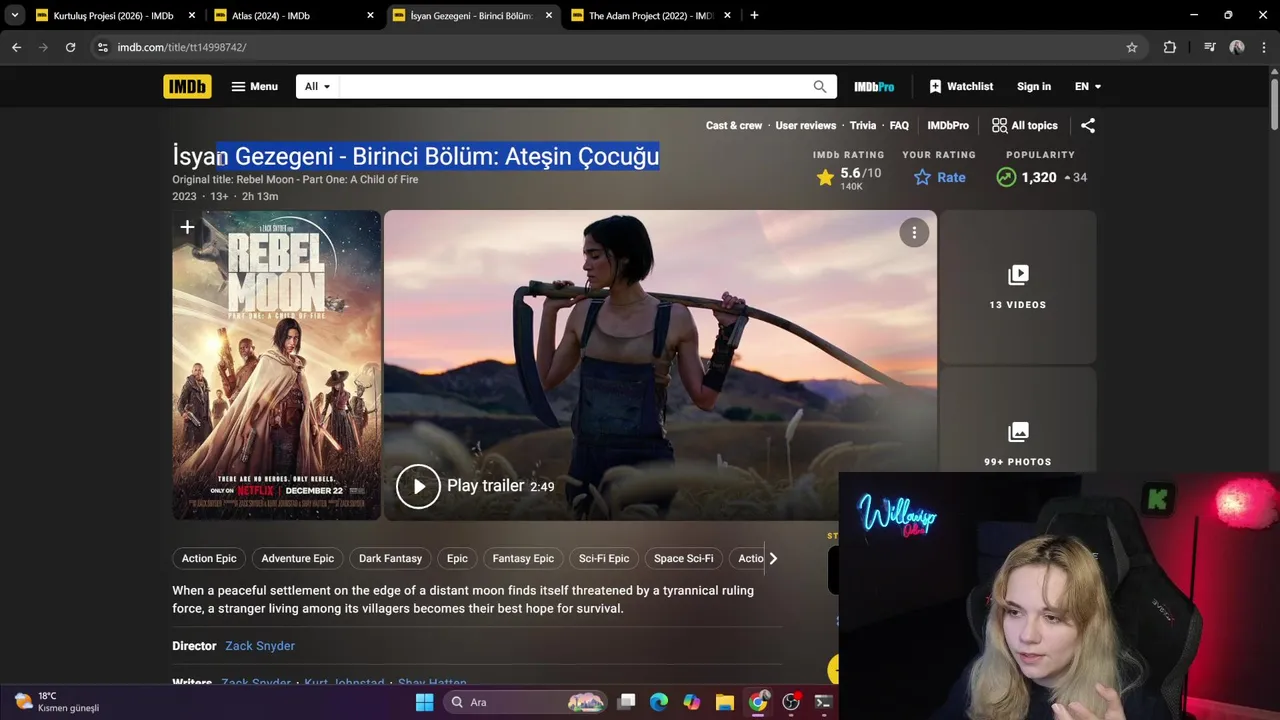Click the IMDb search input field
Viewport: 1280px width, 720px height.
(x=573, y=87)
